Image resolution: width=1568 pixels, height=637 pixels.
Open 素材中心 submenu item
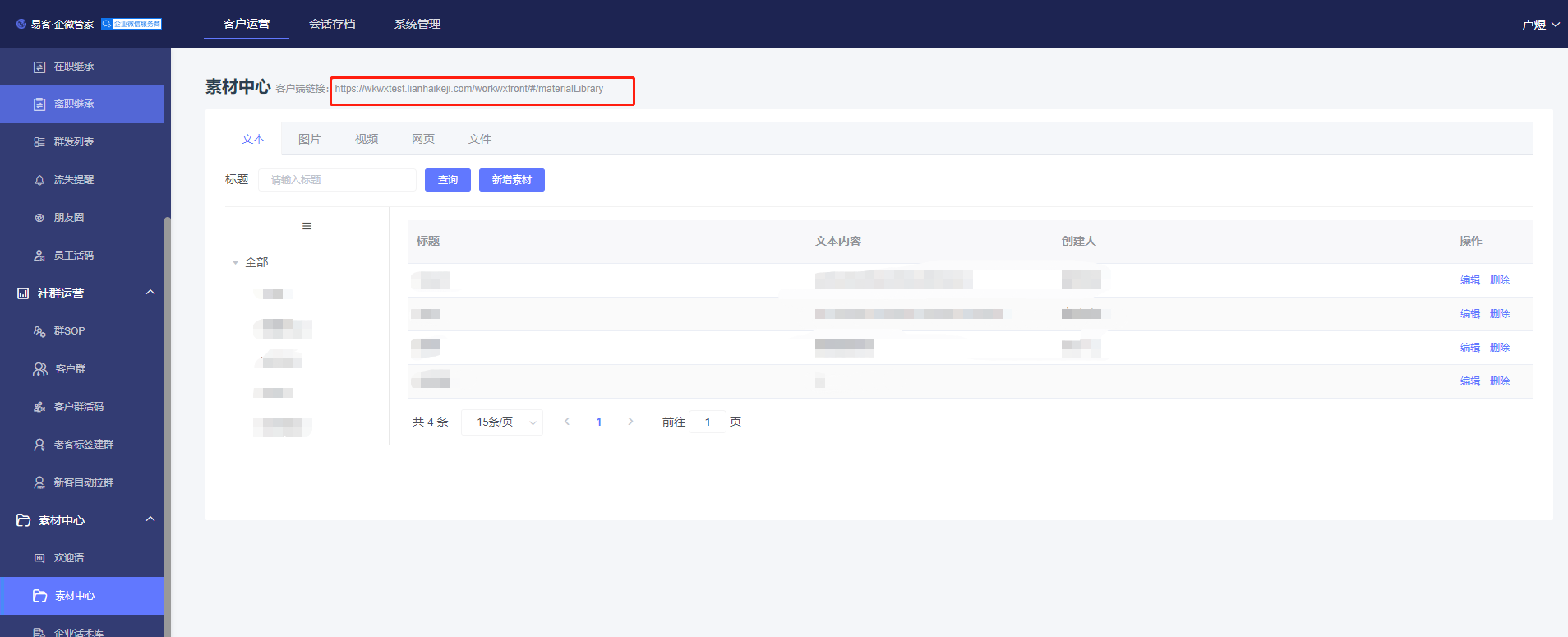tap(82, 596)
